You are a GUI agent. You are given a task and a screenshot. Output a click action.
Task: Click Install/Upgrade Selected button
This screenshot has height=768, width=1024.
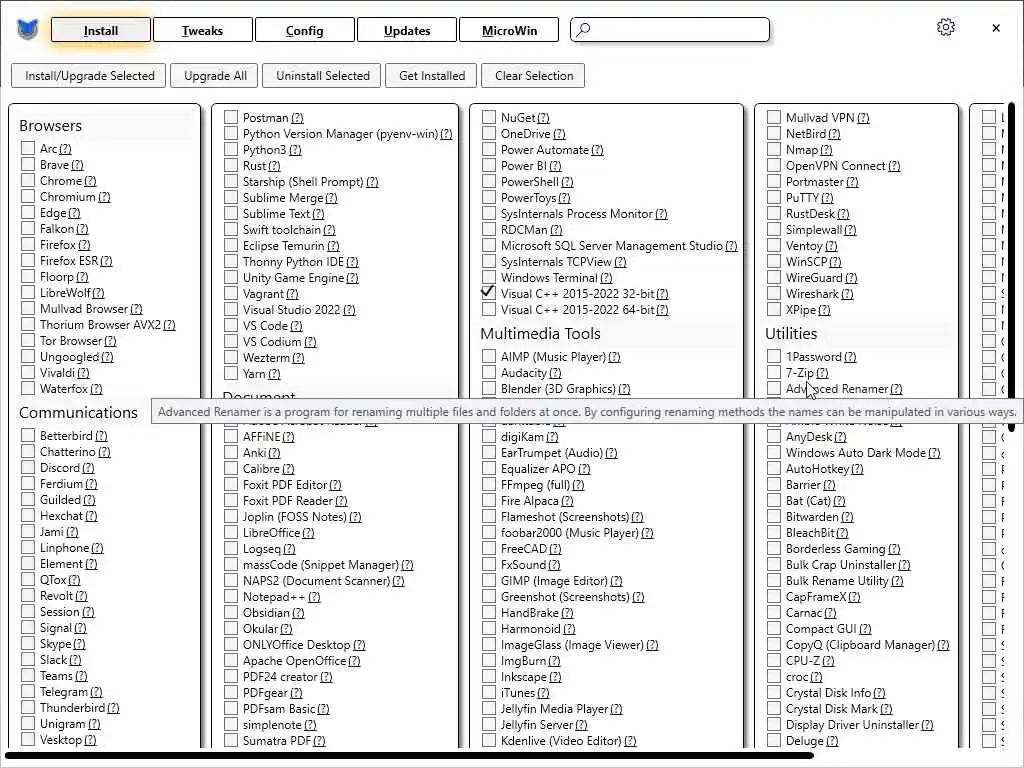[89, 76]
